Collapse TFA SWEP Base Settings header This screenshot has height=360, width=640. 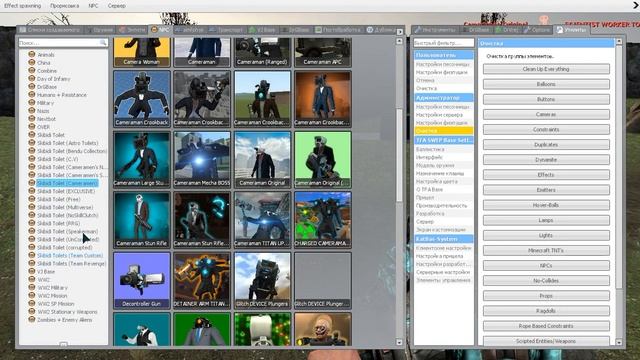444,140
